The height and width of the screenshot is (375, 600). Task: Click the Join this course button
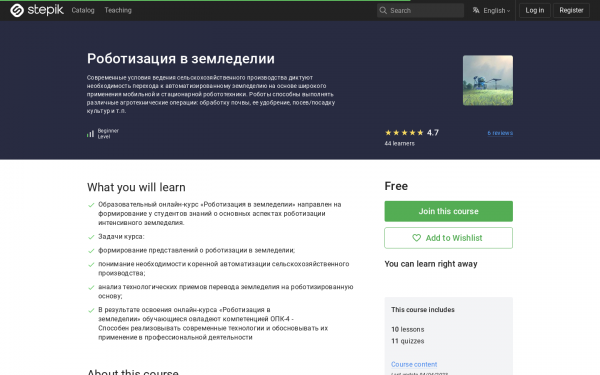(448, 211)
